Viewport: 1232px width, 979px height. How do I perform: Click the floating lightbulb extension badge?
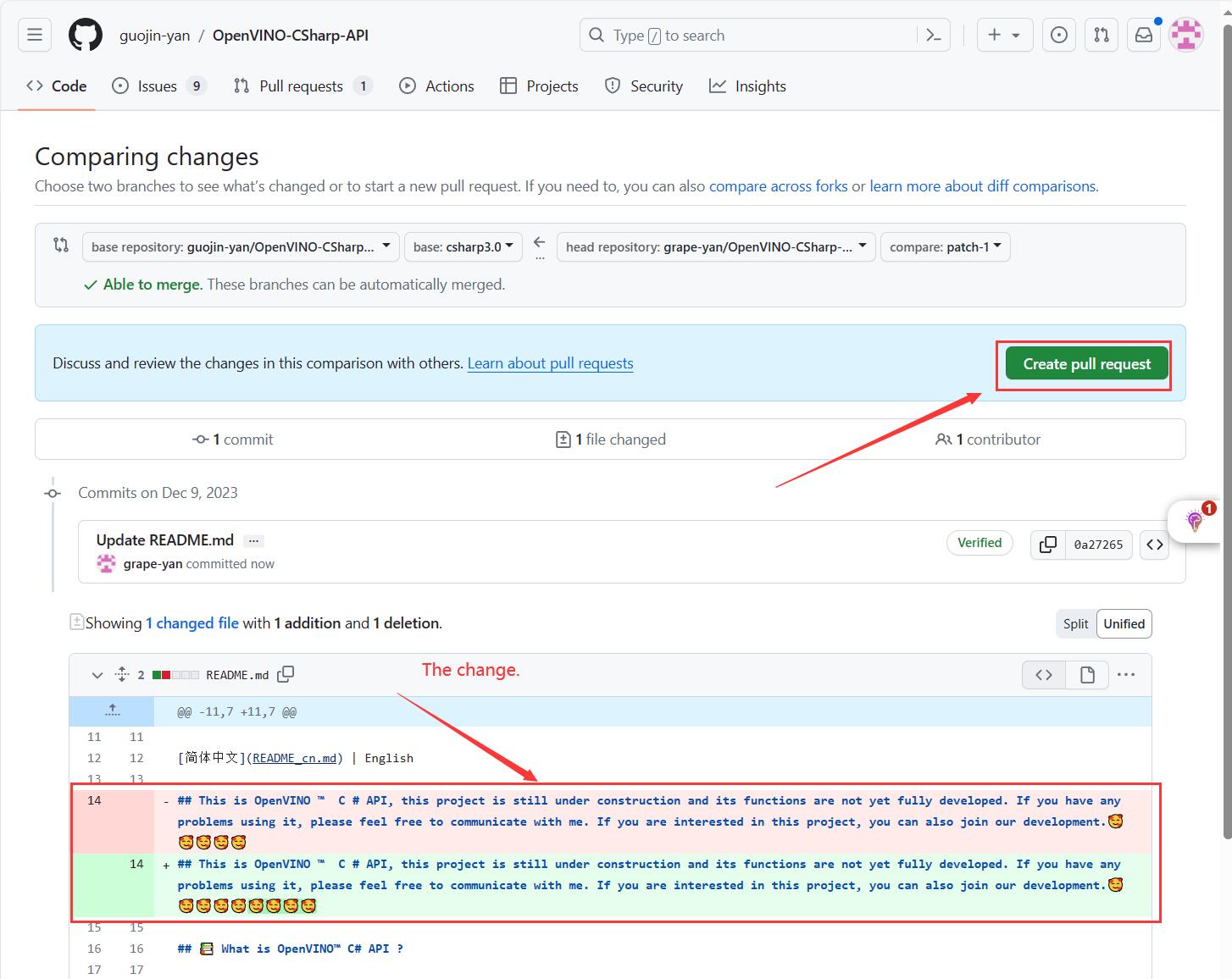(1196, 520)
